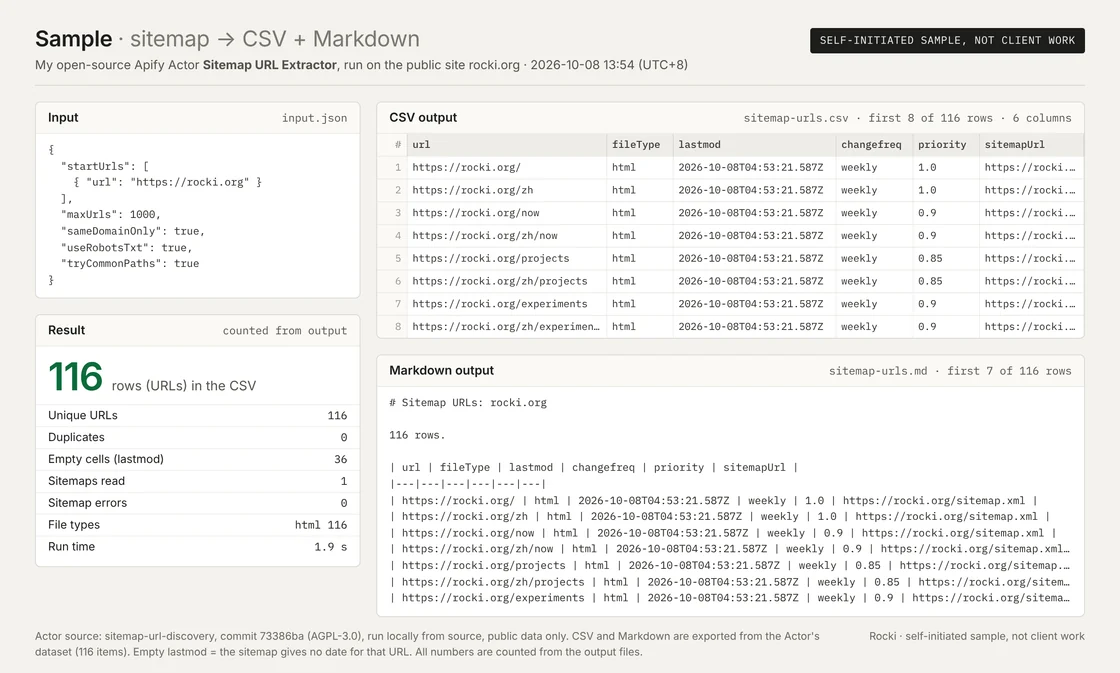
Task: Click the 'Sitemap errors' row label
Action: click(87, 503)
